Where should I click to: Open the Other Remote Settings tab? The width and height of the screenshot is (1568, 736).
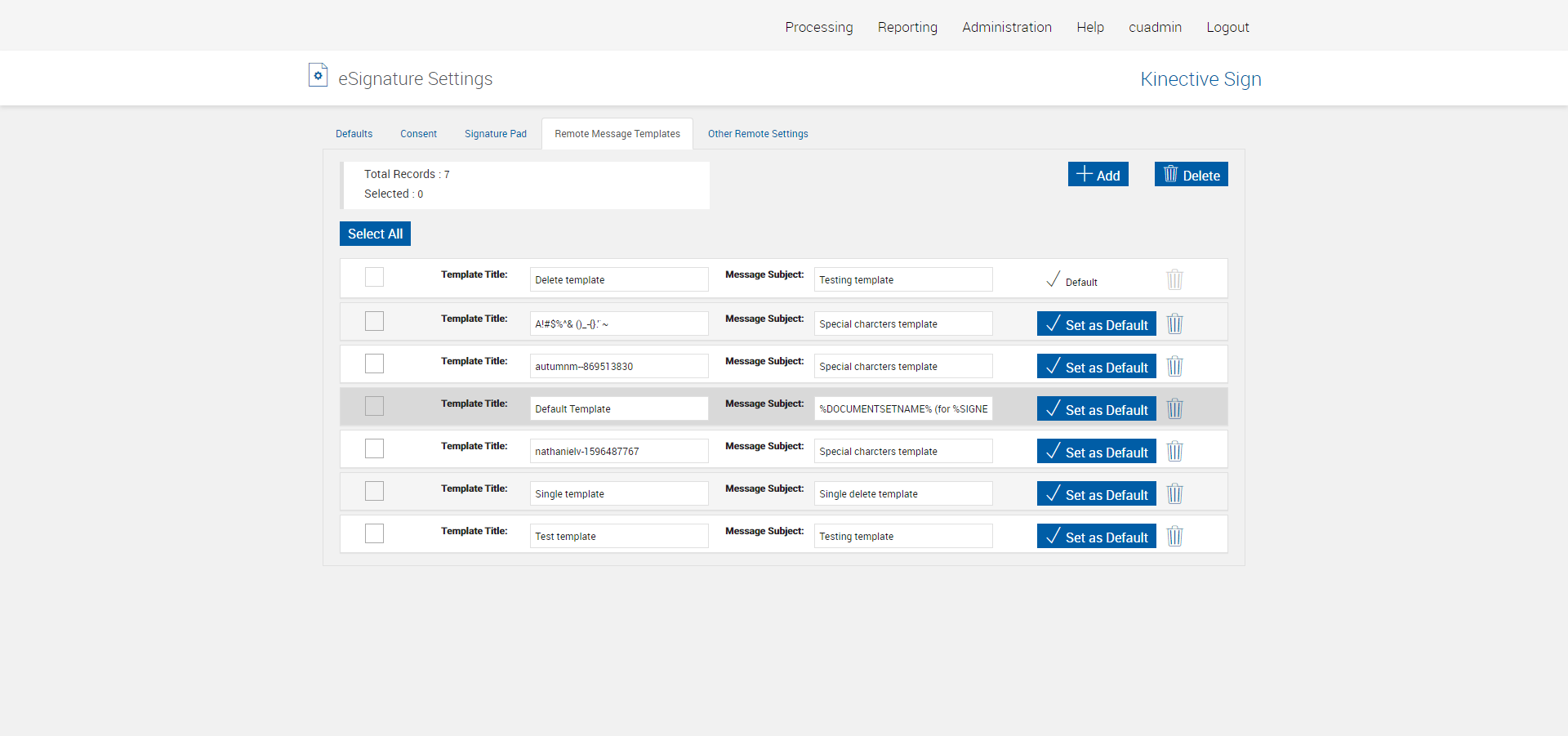pyautogui.click(x=757, y=134)
